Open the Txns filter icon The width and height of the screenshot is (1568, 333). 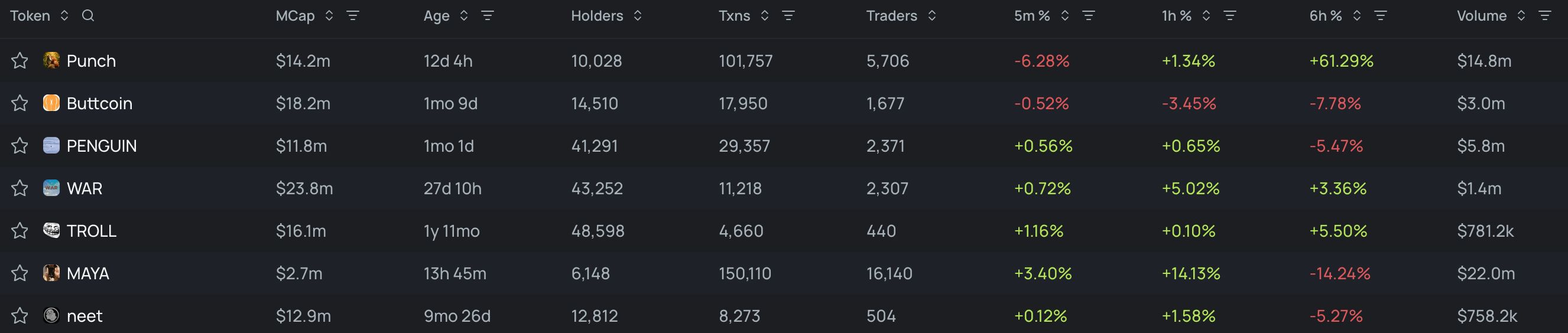[788, 16]
